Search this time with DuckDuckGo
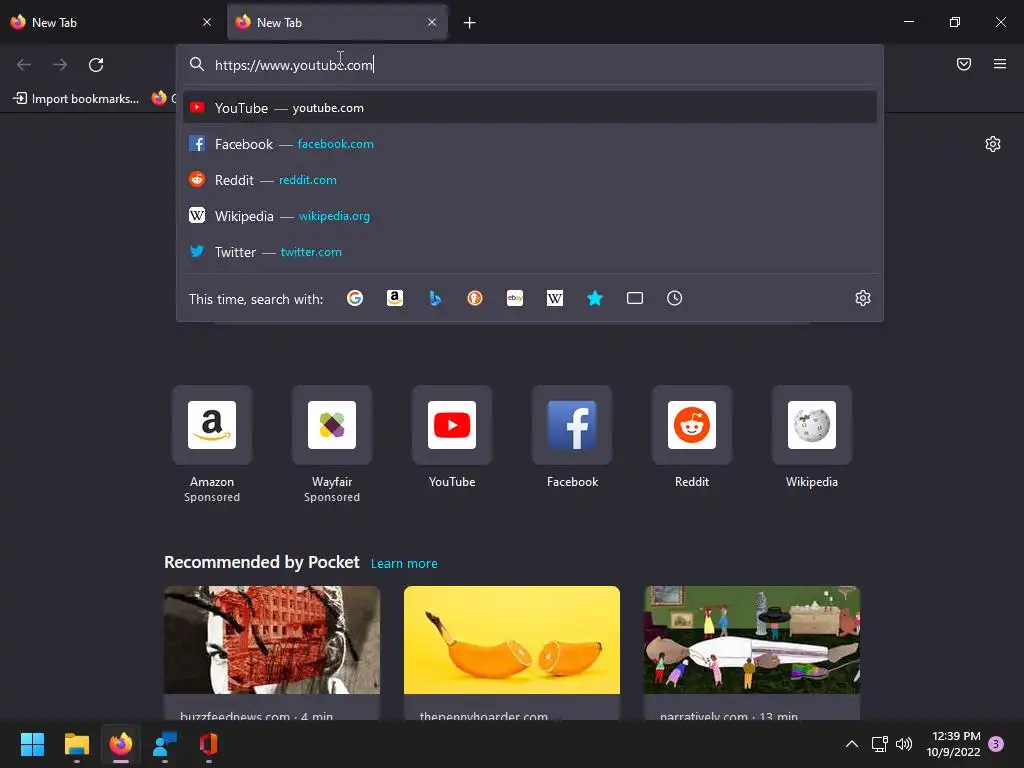This screenshot has width=1024, height=768. click(x=475, y=298)
